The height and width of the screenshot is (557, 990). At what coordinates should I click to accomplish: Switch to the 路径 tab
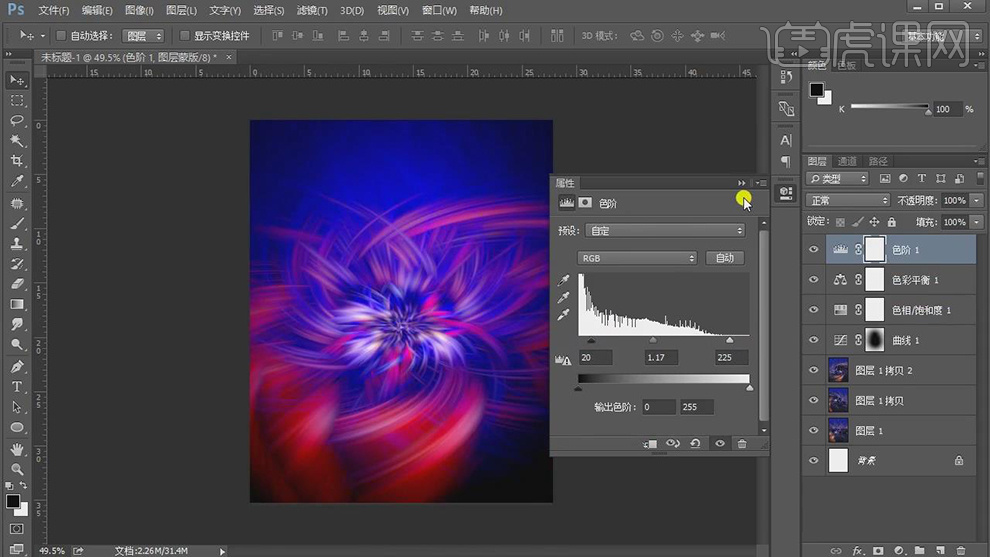(878, 161)
